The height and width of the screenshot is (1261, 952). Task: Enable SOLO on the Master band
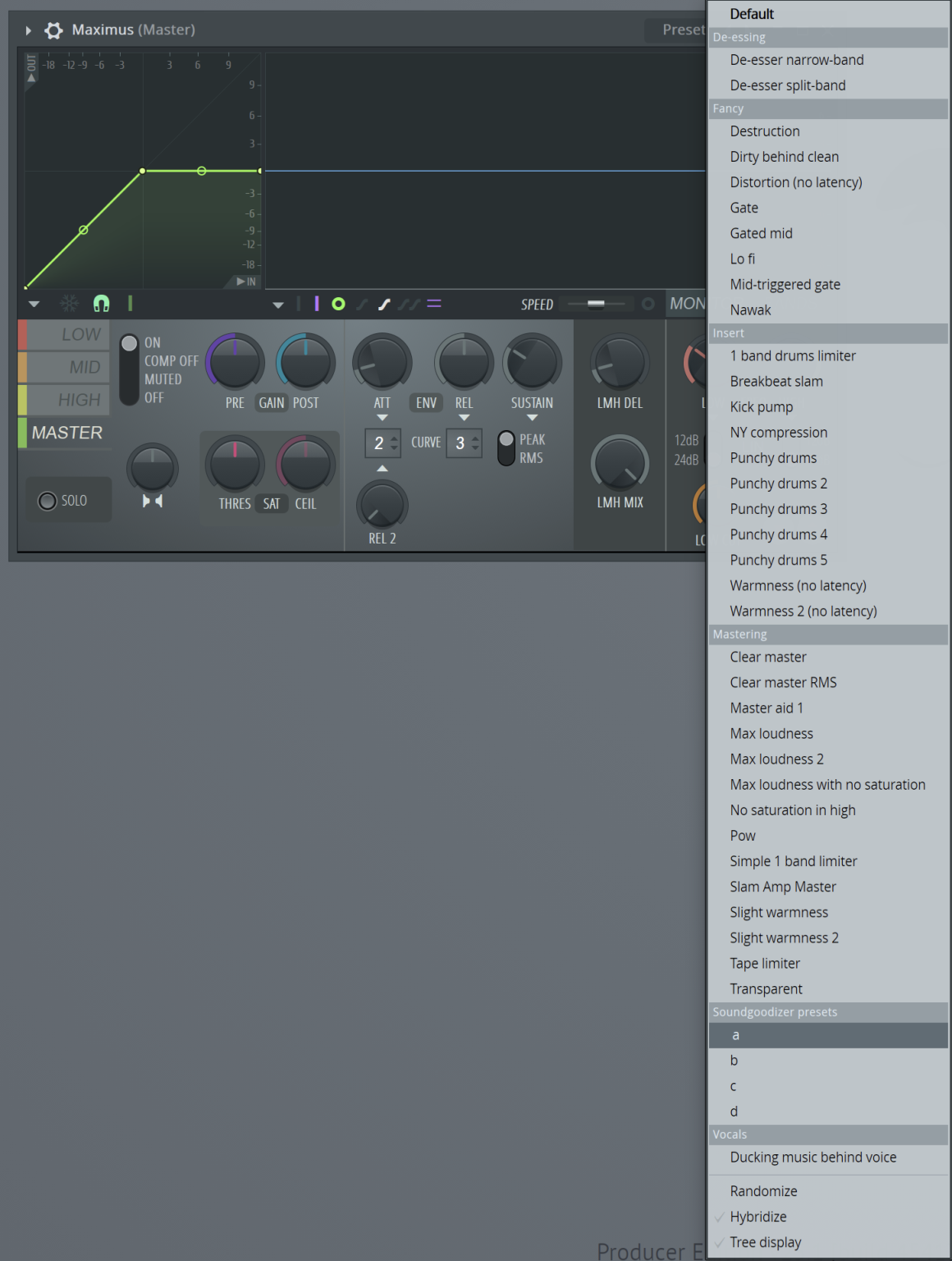pos(48,500)
